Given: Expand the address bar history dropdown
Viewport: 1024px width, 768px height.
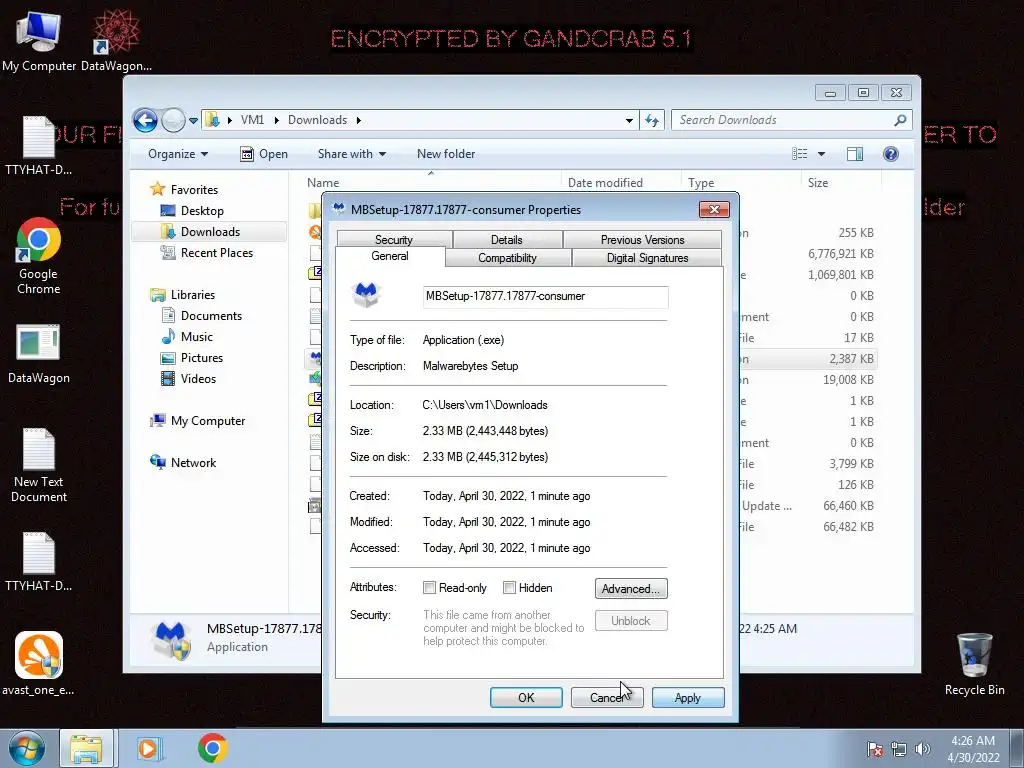Looking at the screenshot, I should (x=629, y=120).
